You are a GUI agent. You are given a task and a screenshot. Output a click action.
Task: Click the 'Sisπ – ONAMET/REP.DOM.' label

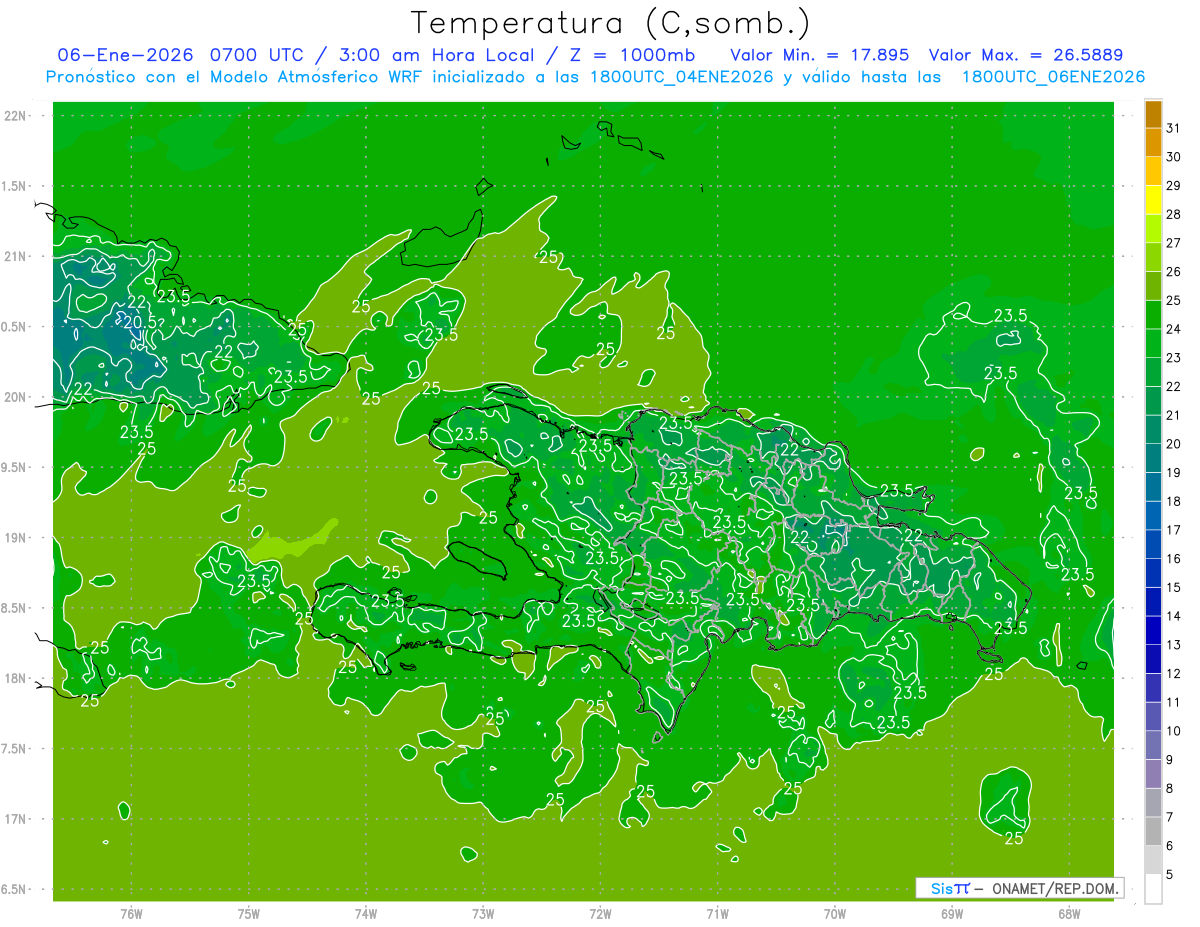pos(1019,888)
